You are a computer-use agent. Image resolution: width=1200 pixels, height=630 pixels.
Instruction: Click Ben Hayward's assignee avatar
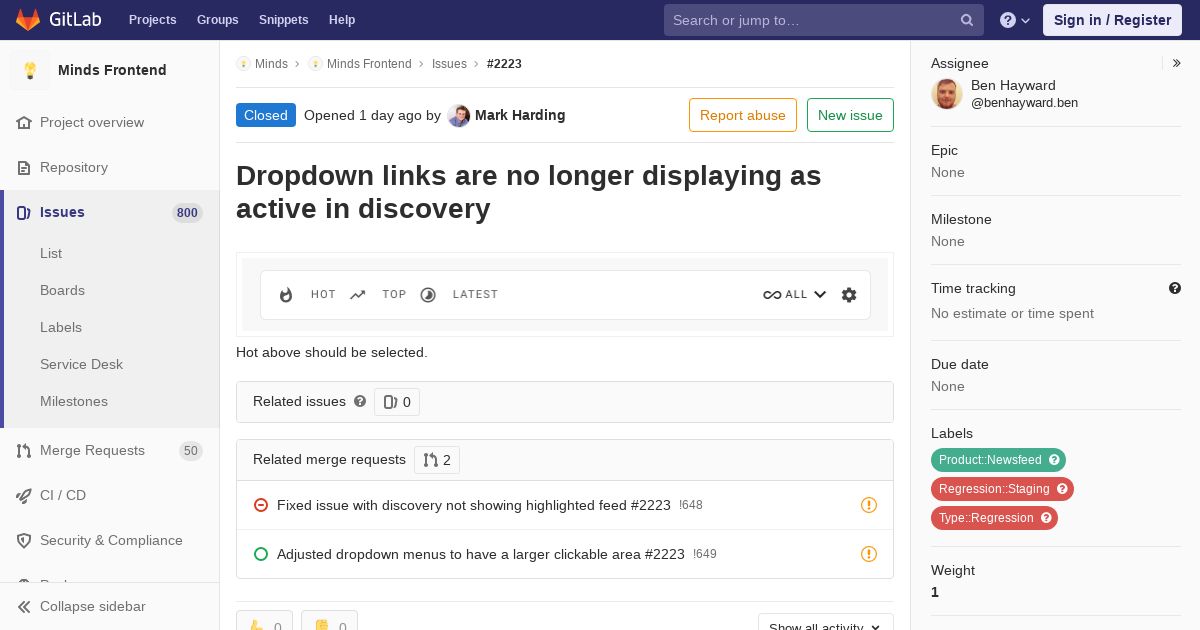[x=947, y=94]
